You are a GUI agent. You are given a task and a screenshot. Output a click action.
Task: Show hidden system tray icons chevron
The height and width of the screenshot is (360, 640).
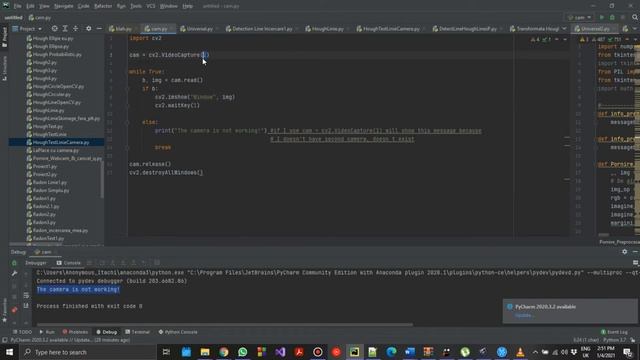click(x=535, y=352)
